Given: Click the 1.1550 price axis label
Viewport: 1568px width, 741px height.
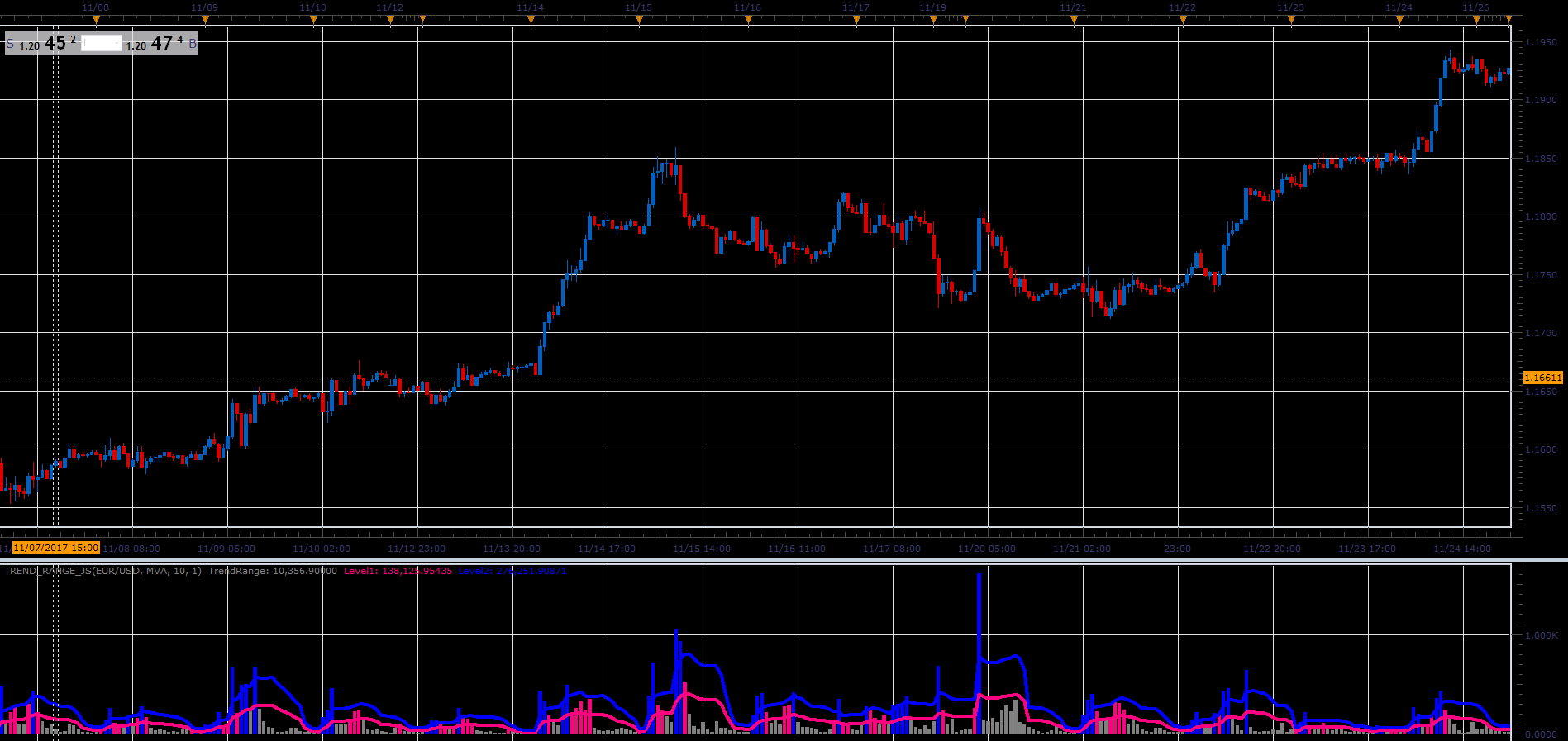Looking at the screenshot, I should 1542,508.
